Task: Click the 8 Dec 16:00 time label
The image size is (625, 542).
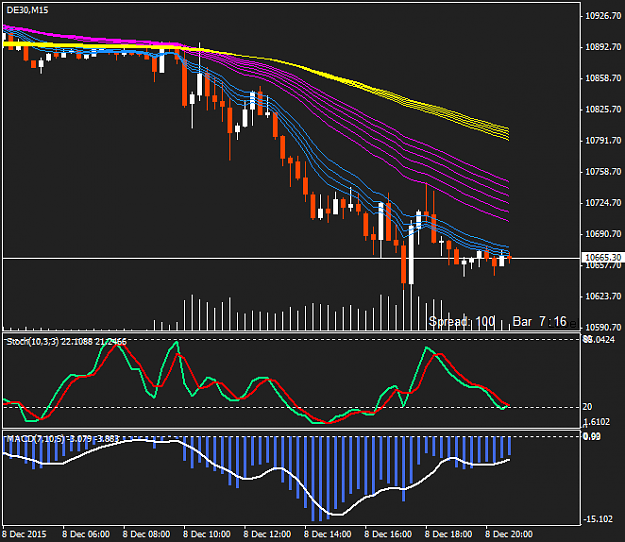Action: (x=388, y=534)
